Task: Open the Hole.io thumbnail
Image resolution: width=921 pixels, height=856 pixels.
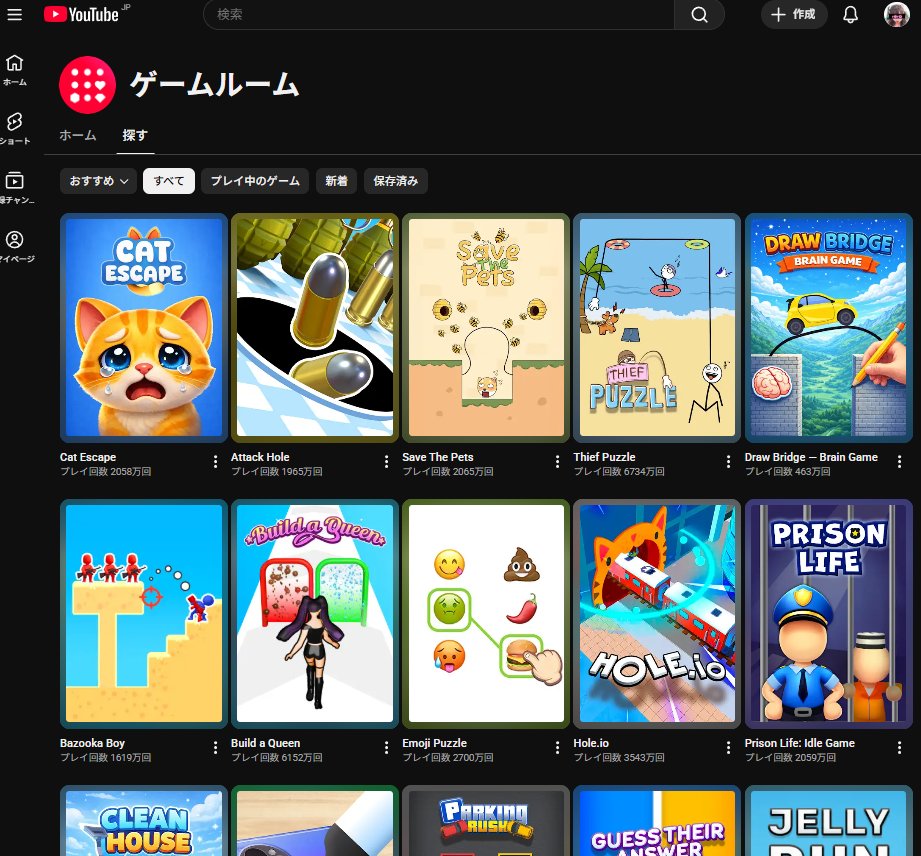Action: [x=657, y=613]
